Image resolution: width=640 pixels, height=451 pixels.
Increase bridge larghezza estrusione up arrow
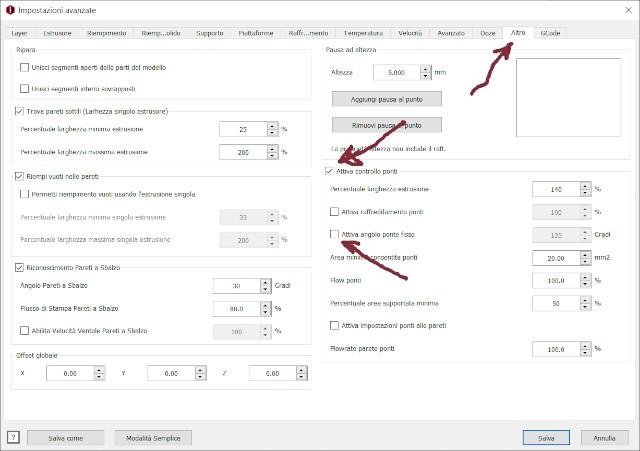tap(586, 185)
